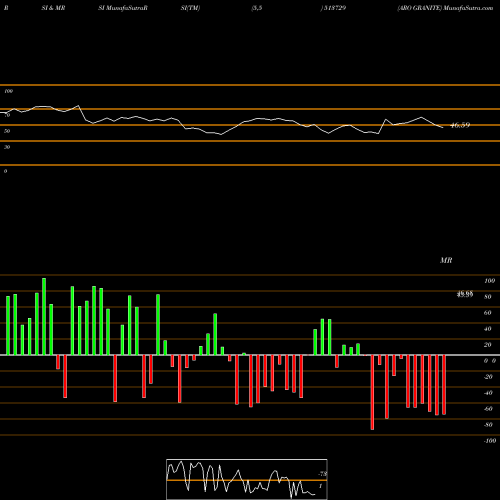Click the '-100' label on the MR axis

(490, 441)
